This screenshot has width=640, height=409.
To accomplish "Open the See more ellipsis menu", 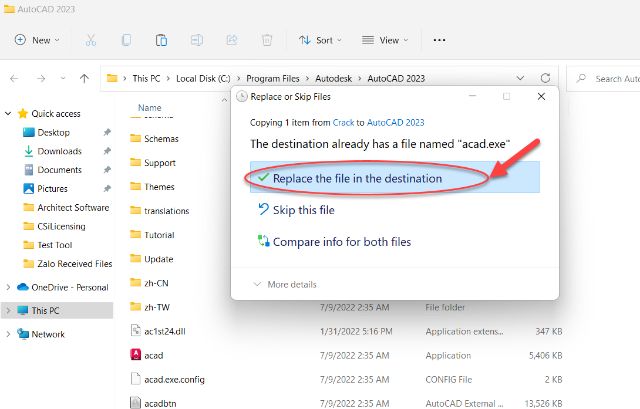I will point(439,40).
